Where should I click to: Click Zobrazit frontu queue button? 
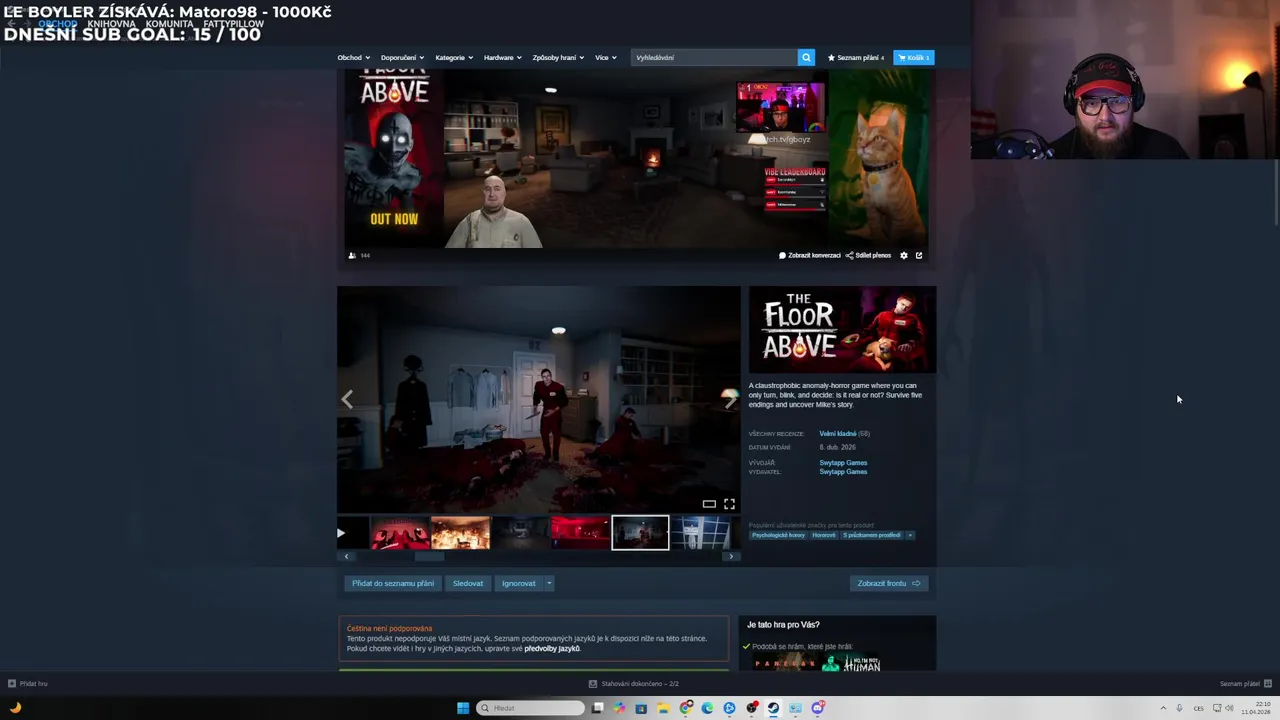888,583
